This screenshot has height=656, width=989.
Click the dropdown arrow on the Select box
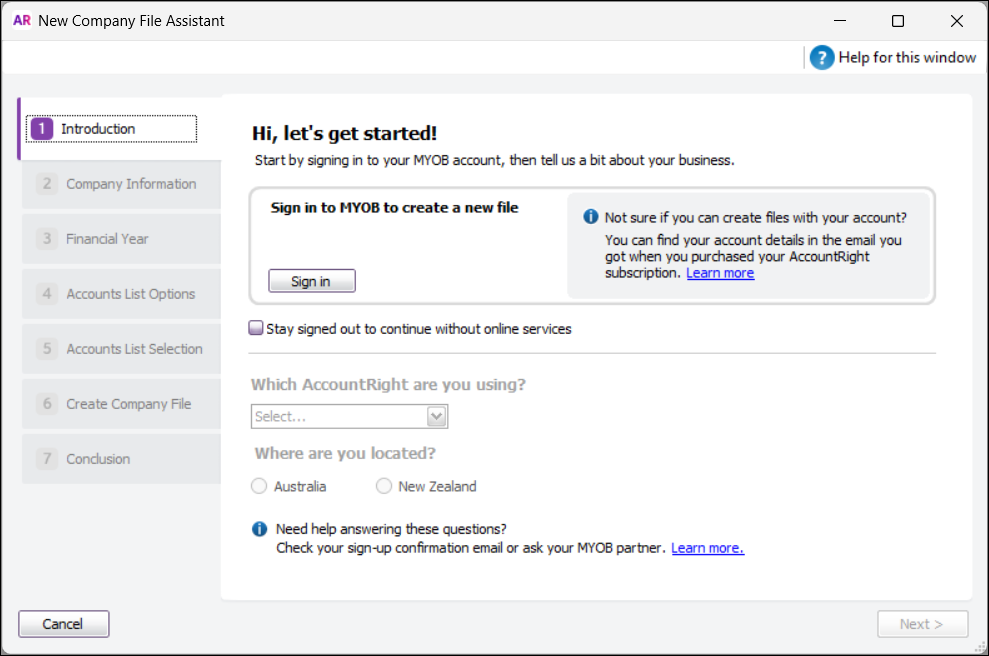[437, 416]
